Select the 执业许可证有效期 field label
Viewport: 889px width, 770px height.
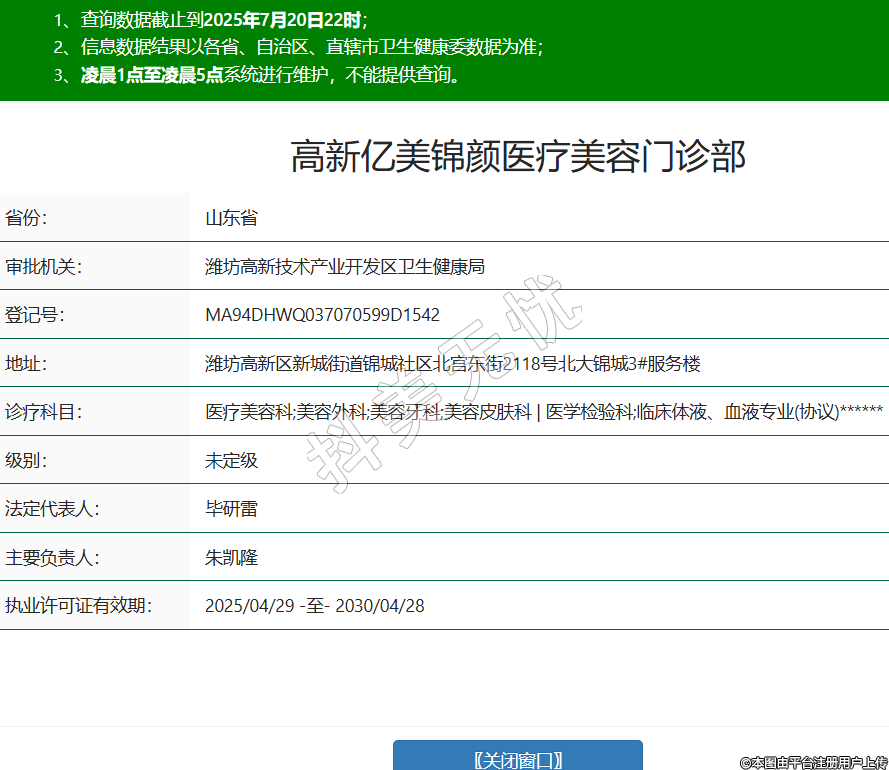[x=78, y=605]
